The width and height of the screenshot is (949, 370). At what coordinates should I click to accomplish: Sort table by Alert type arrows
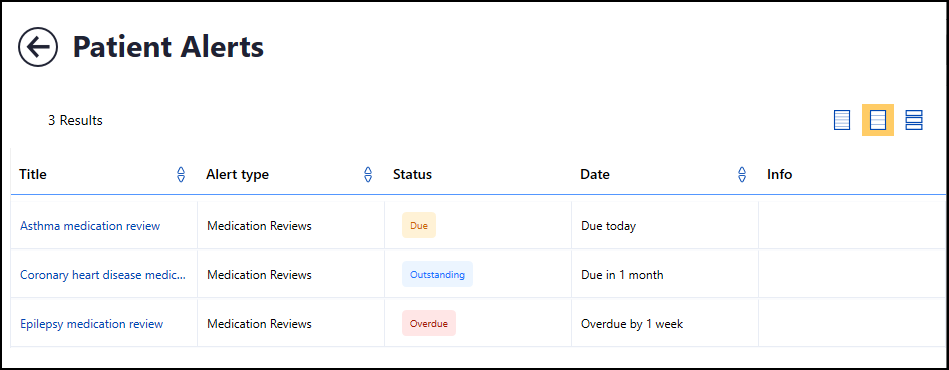pos(367,175)
